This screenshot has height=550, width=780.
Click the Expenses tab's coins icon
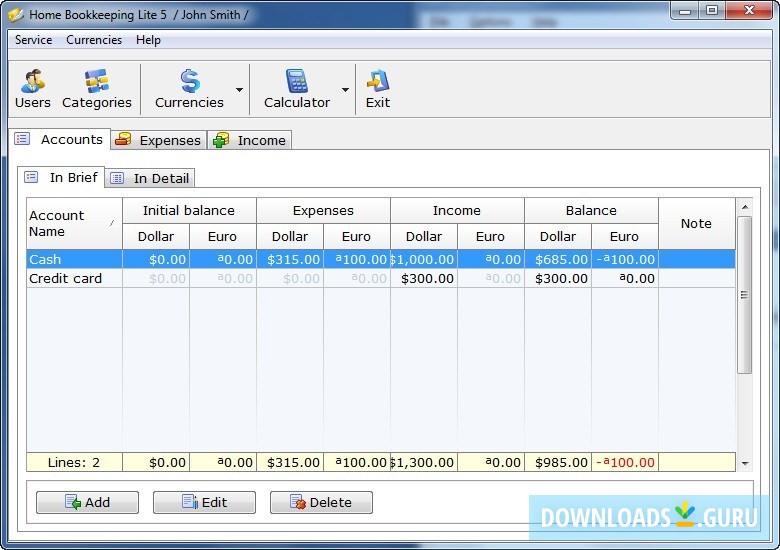click(123, 140)
